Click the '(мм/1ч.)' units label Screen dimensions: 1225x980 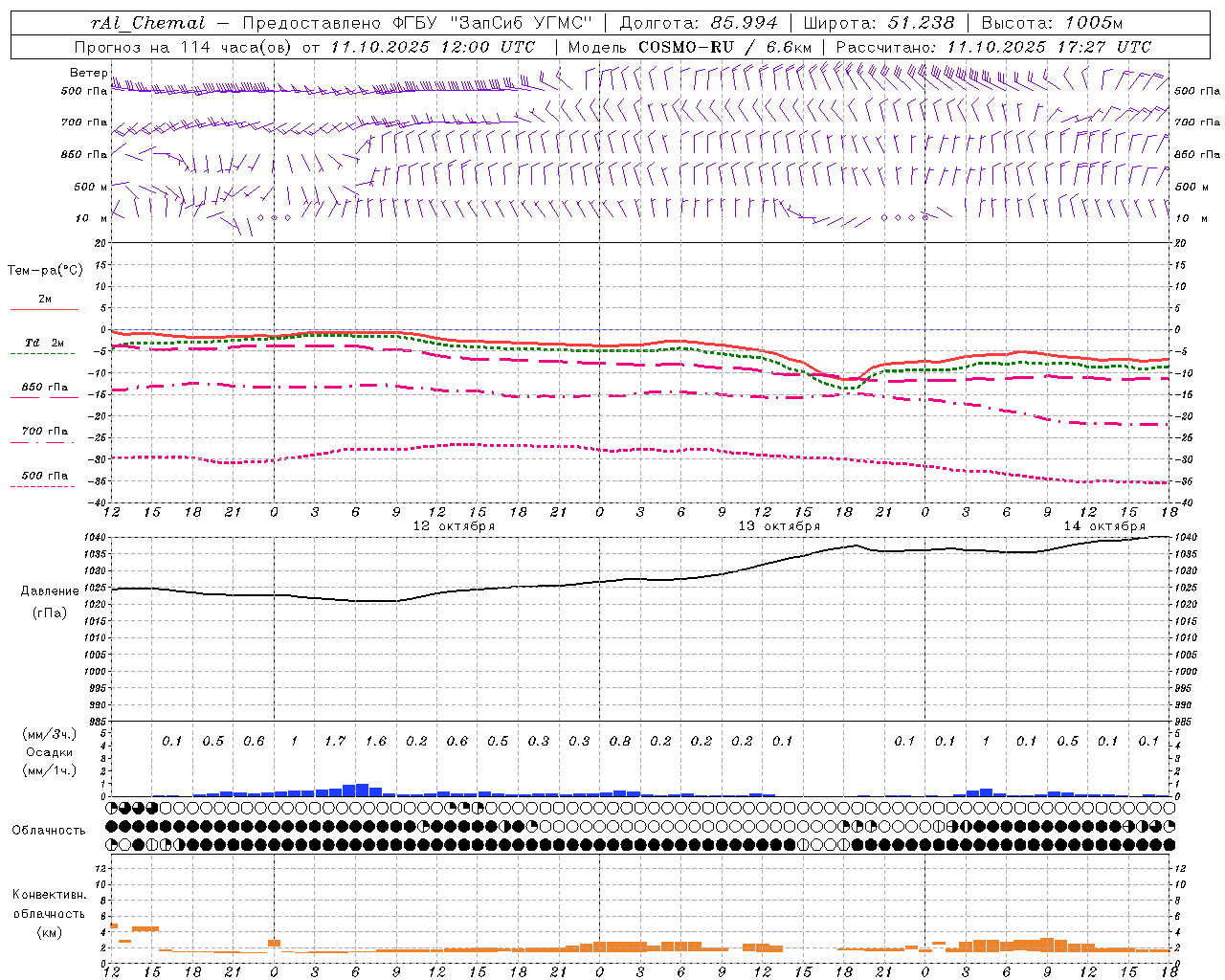click(50, 770)
